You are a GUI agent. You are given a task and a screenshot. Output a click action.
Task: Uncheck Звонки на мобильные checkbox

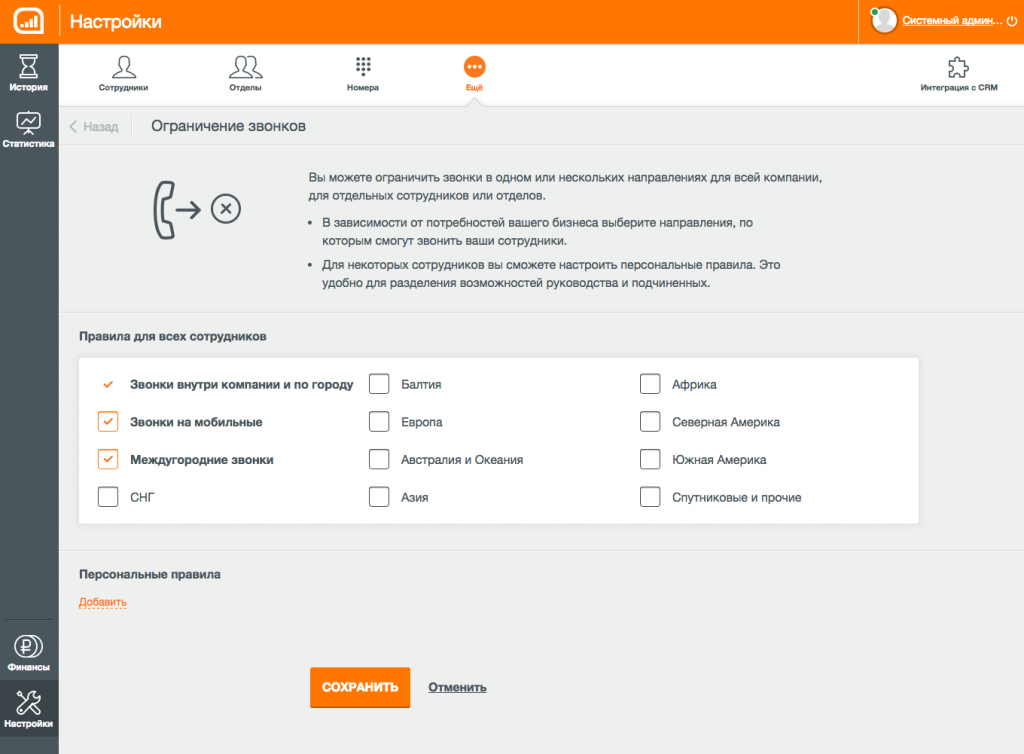(108, 422)
